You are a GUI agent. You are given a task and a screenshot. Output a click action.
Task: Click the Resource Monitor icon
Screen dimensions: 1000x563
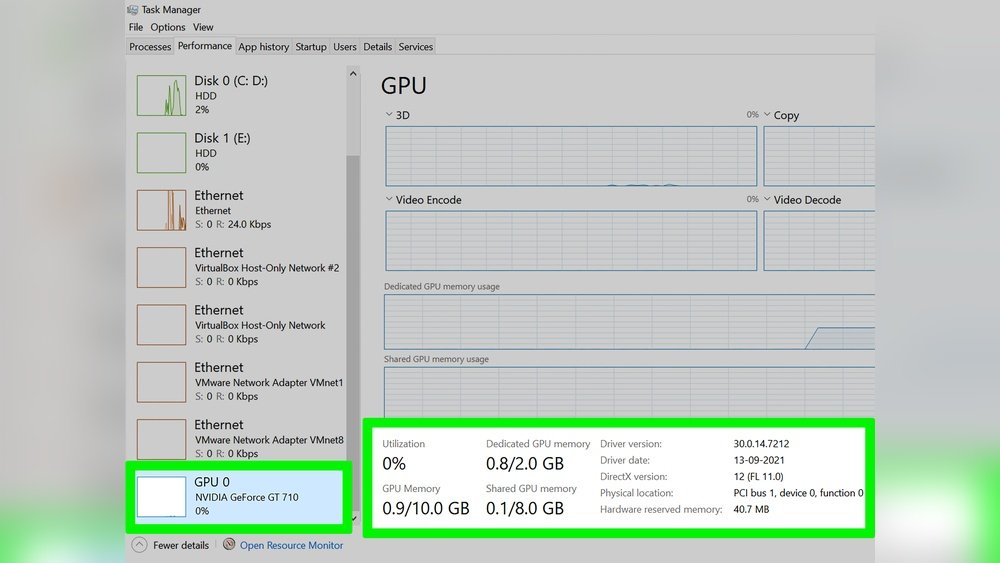pyautogui.click(x=229, y=544)
